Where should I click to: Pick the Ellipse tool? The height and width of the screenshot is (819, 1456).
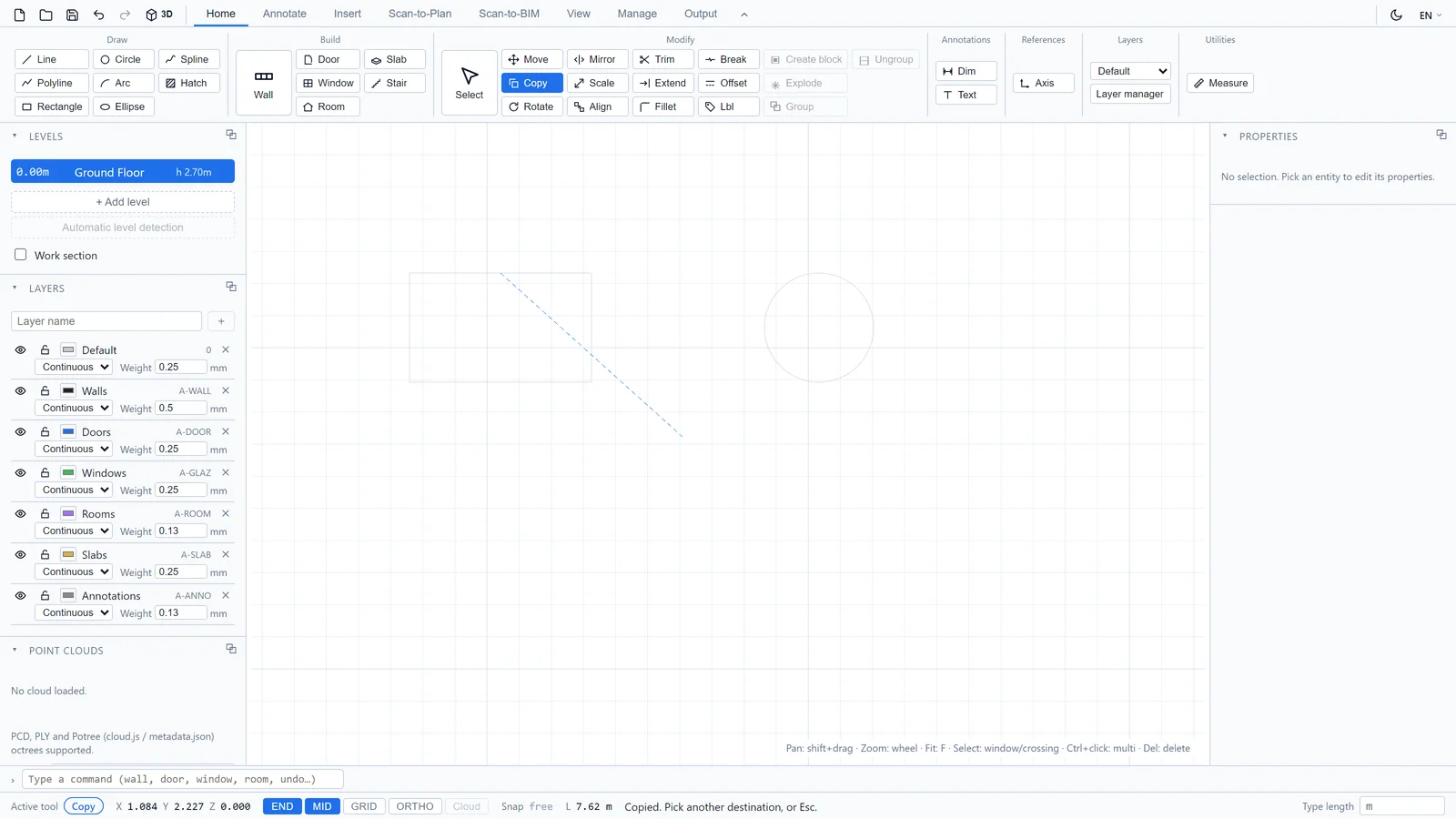(123, 106)
